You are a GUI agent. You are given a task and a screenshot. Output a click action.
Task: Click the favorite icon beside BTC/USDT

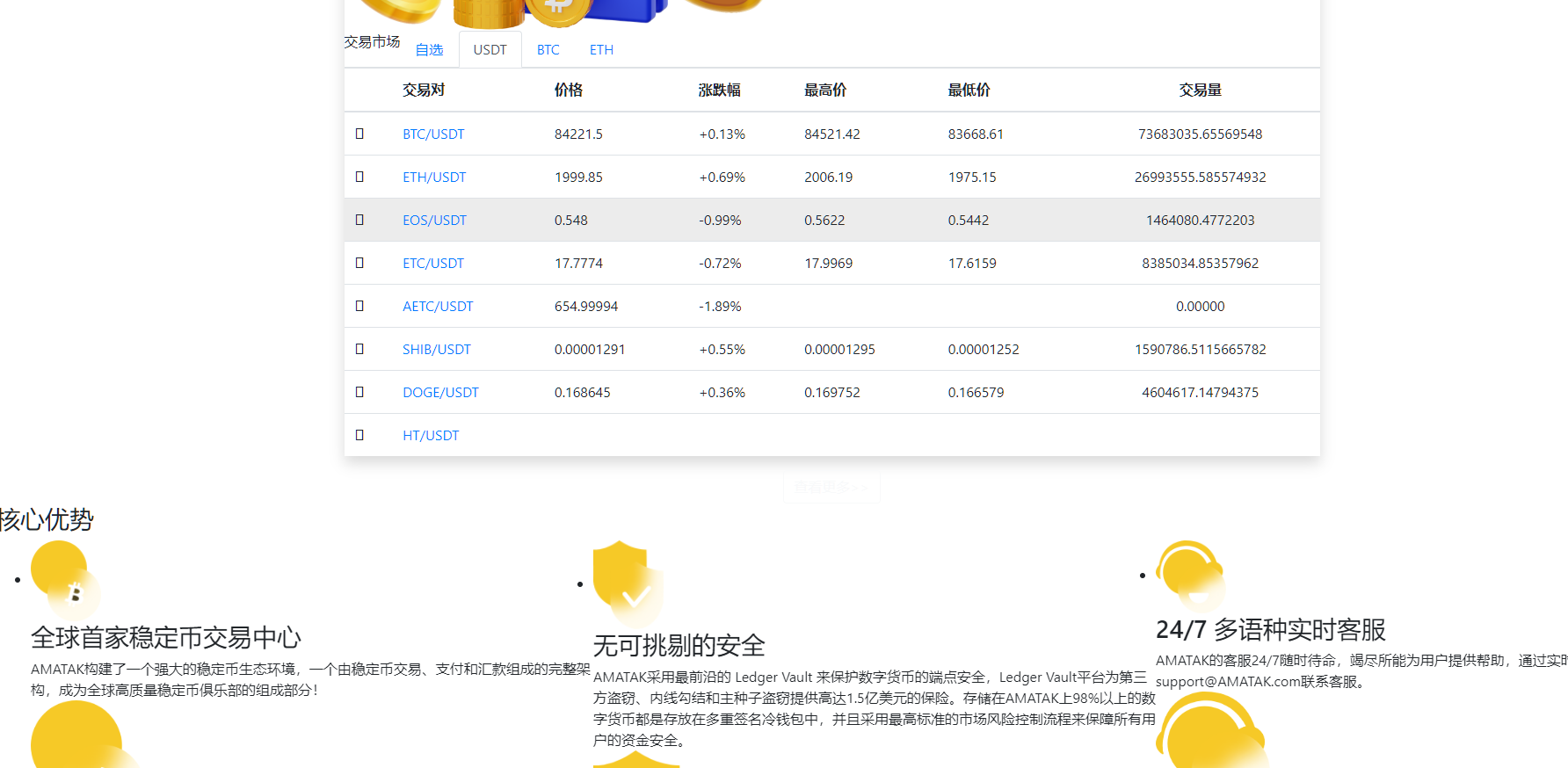pos(359,134)
